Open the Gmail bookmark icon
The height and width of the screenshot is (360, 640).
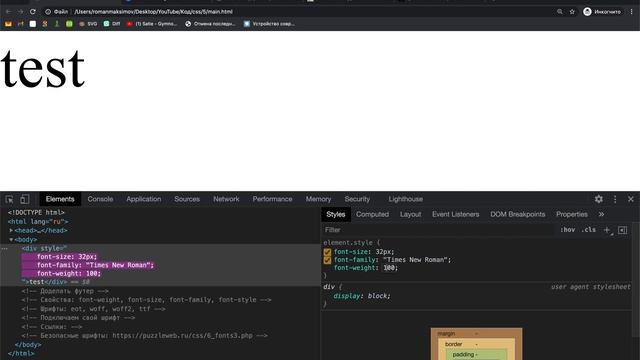tap(8, 24)
